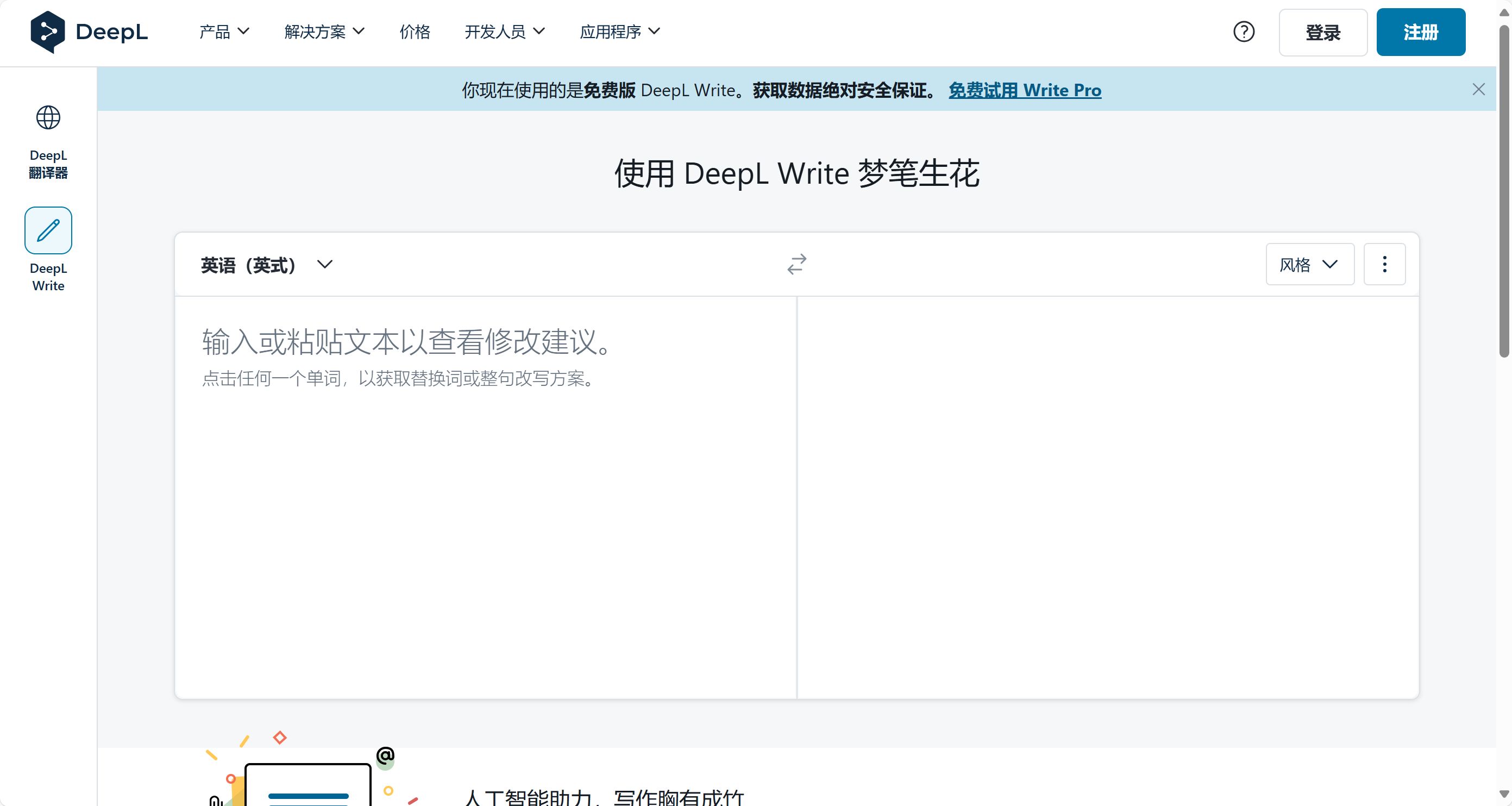Click into the text input area
Image resolution: width=1512 pixels, height=806 pixels.
485,497
